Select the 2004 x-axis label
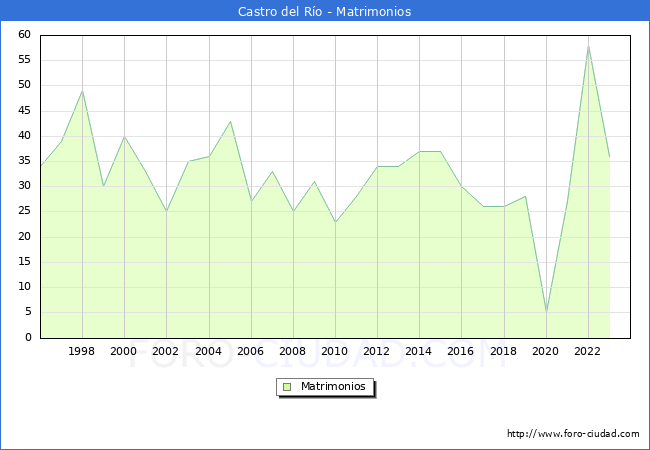 tap(209, 351)
